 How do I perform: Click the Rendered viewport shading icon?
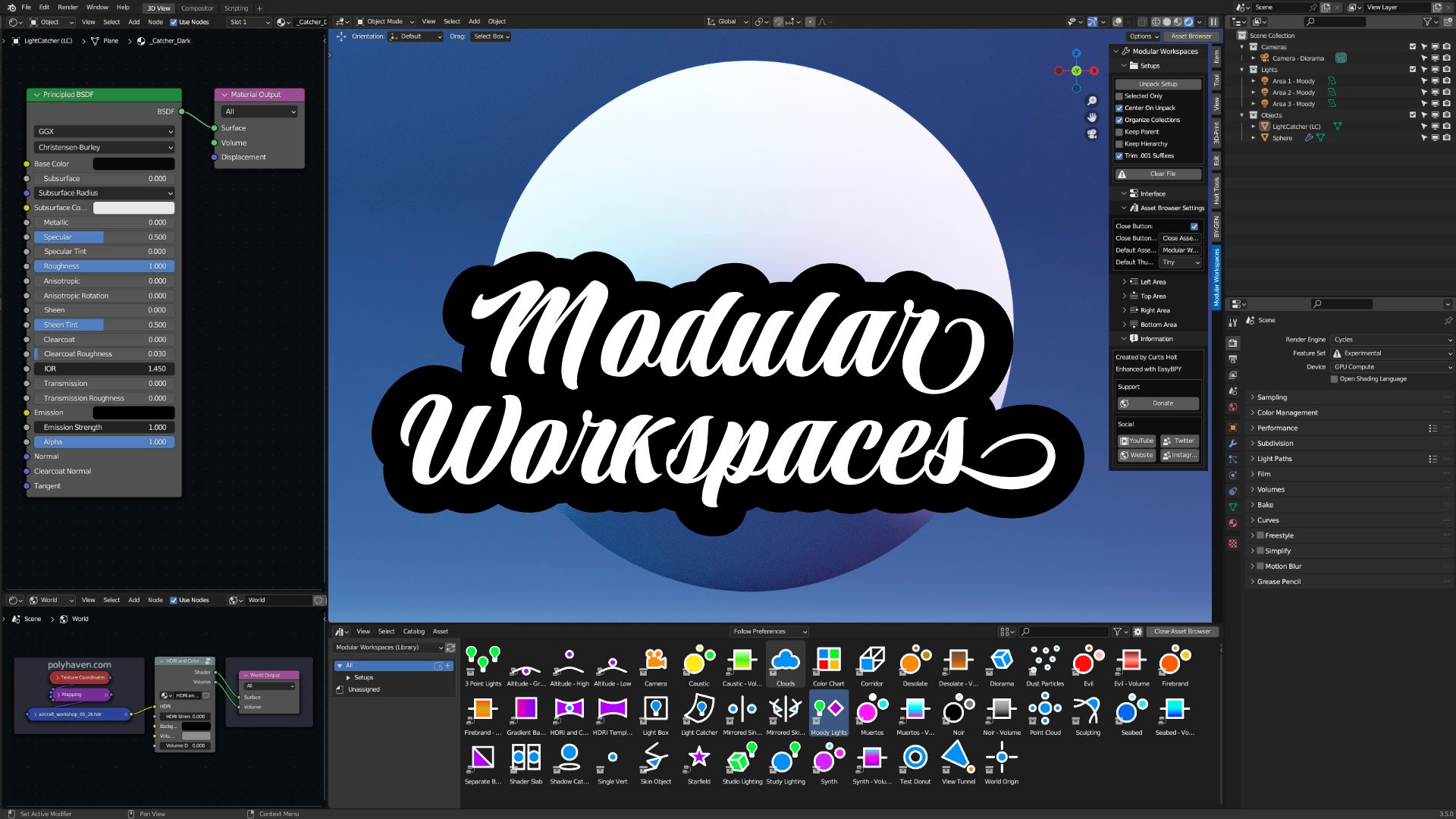pyautogui.click(x=1188, y=21)
